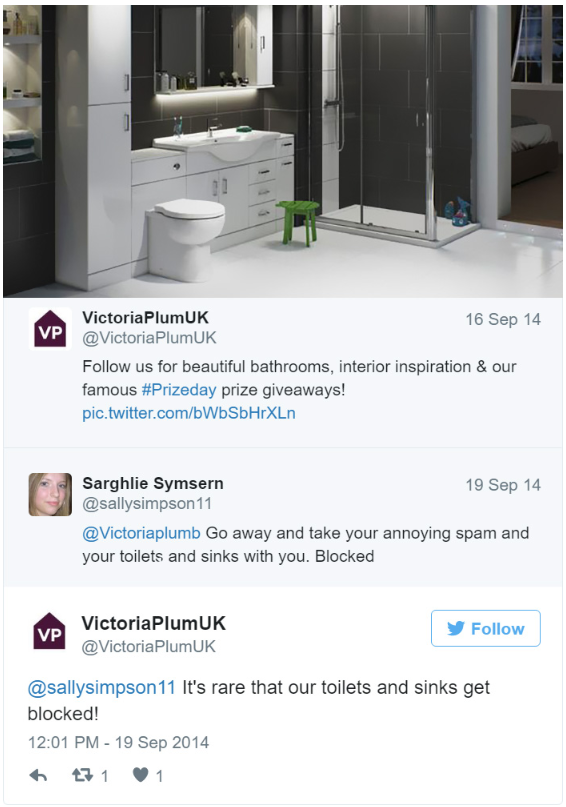This screenshot has height=807, width=566.
Task: Like the tweet with heart icon
Action: click(x=140, y=775)
